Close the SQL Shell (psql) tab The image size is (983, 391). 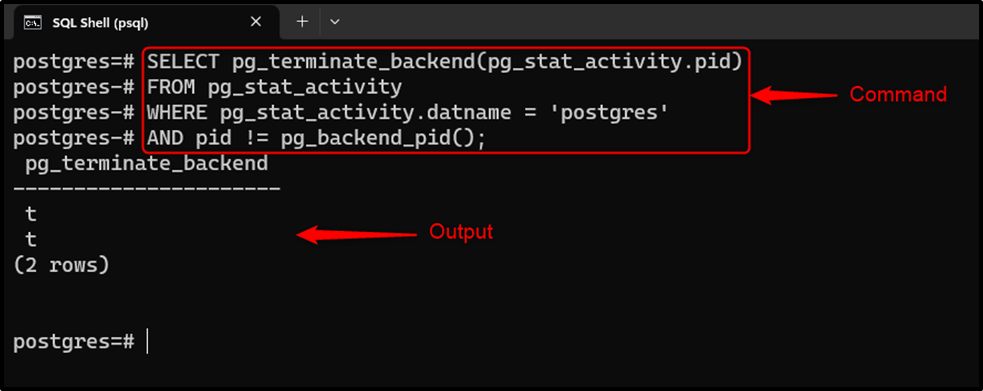pyautogui.click(x=256, y=22)
